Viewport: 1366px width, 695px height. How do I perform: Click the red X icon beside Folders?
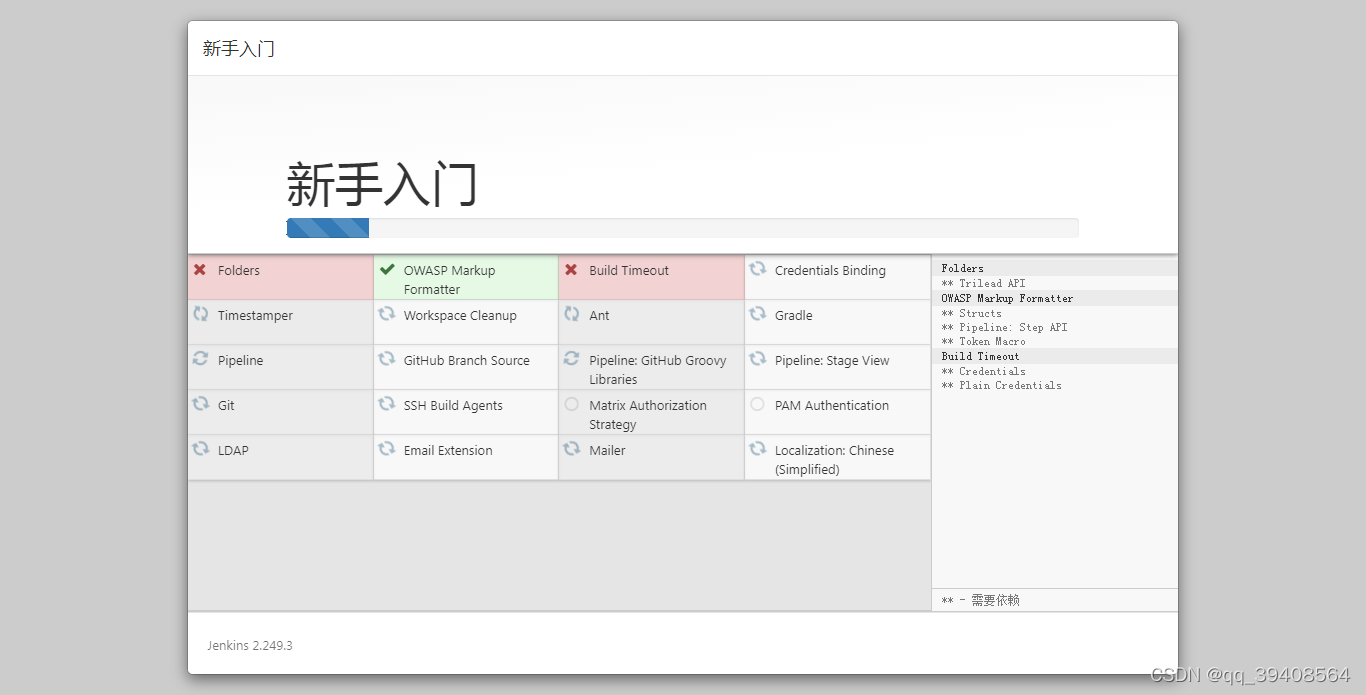pos(200,270)
